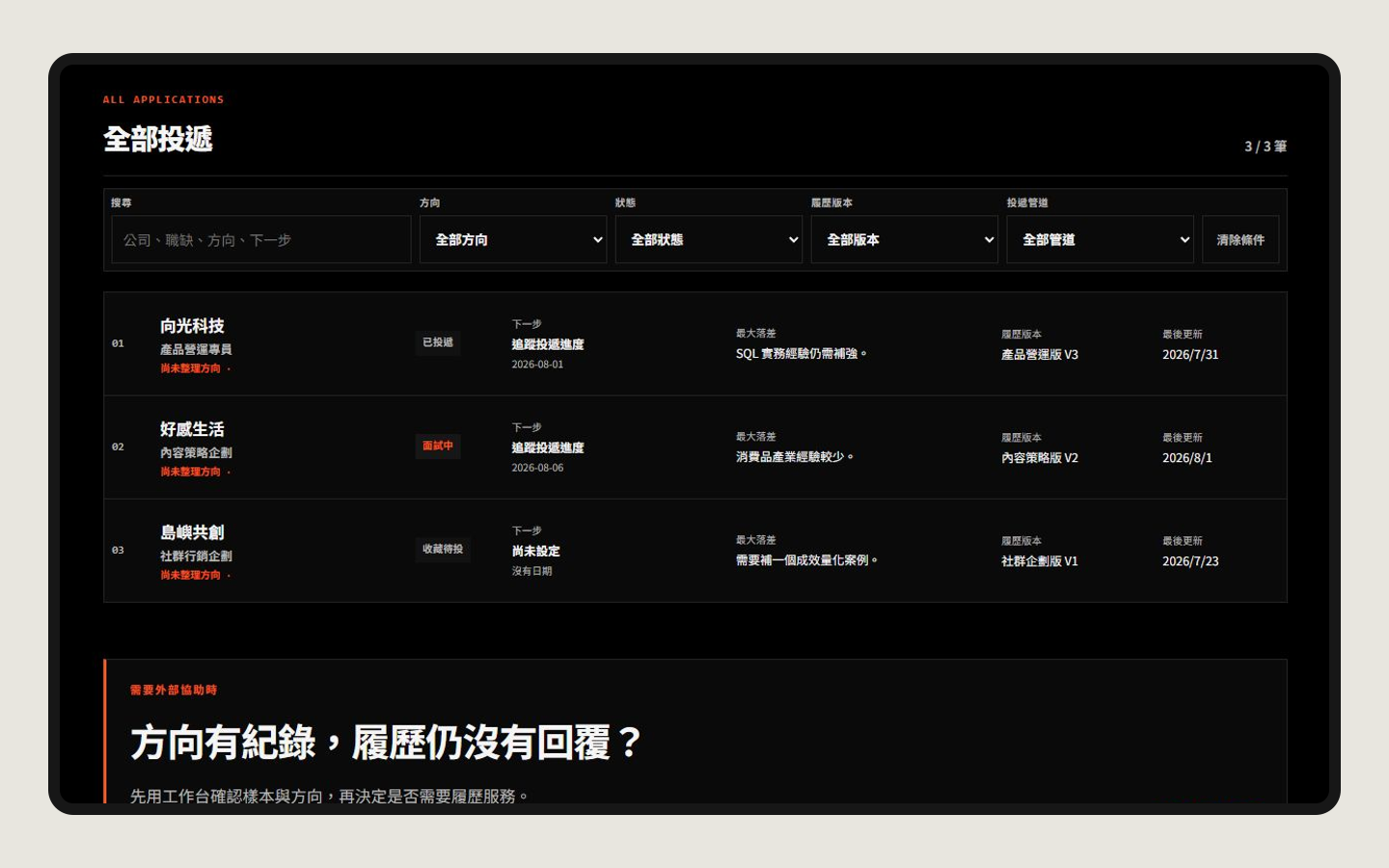Open the 全部狀態 status dropdown

click(709, 239)
